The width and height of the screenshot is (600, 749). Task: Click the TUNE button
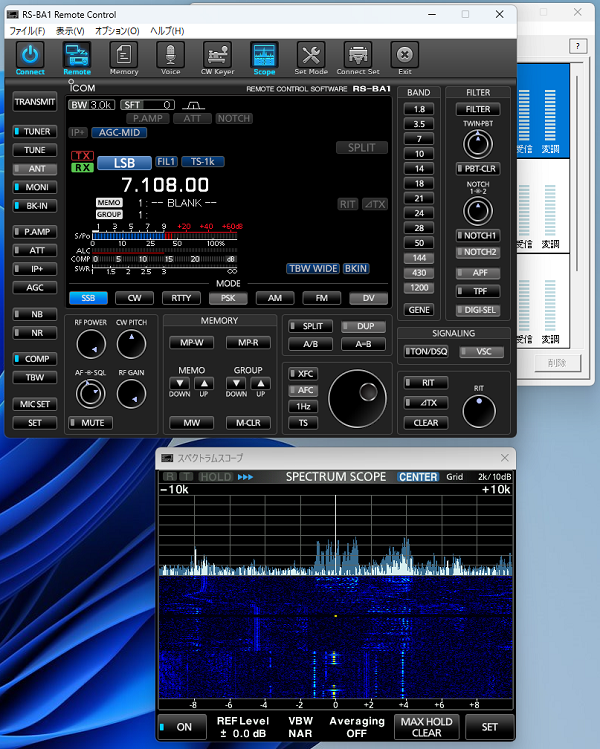pos(34,150)
